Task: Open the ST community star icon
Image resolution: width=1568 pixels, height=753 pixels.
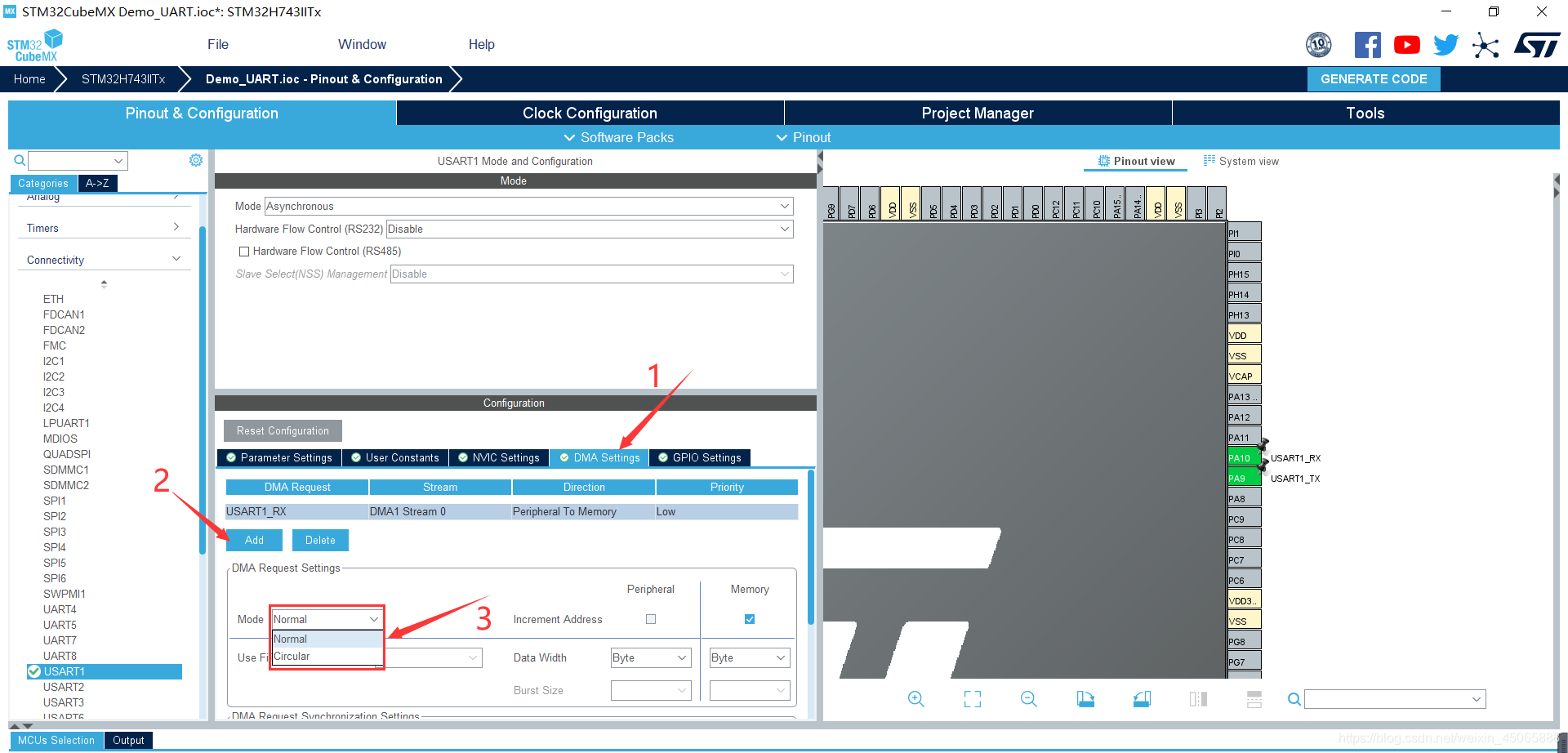Action: pos(1486,45)
